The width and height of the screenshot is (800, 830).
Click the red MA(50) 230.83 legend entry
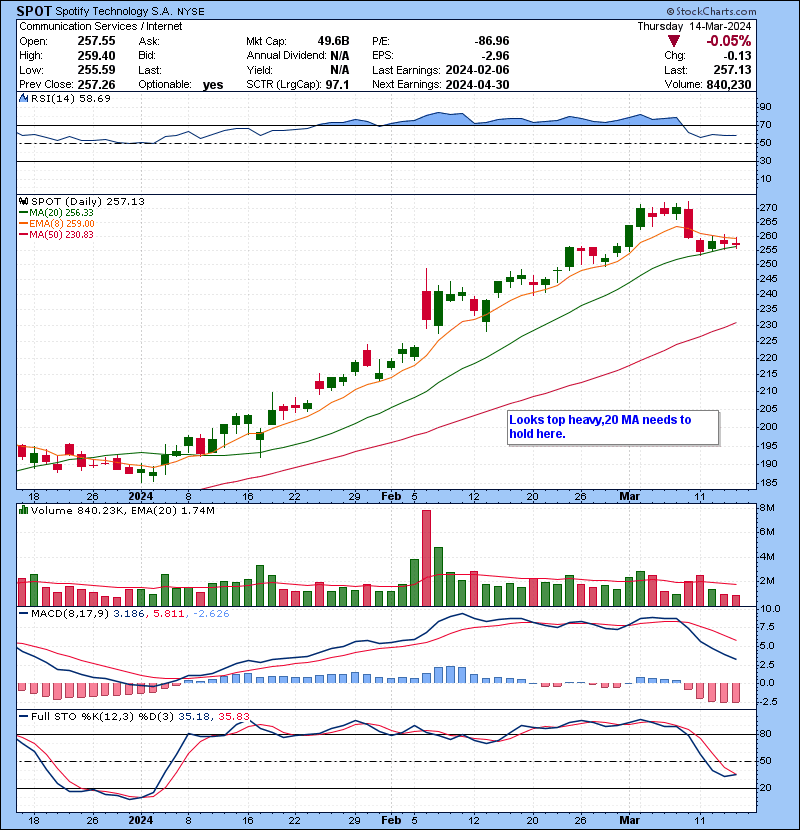click(x=57, y=234)
